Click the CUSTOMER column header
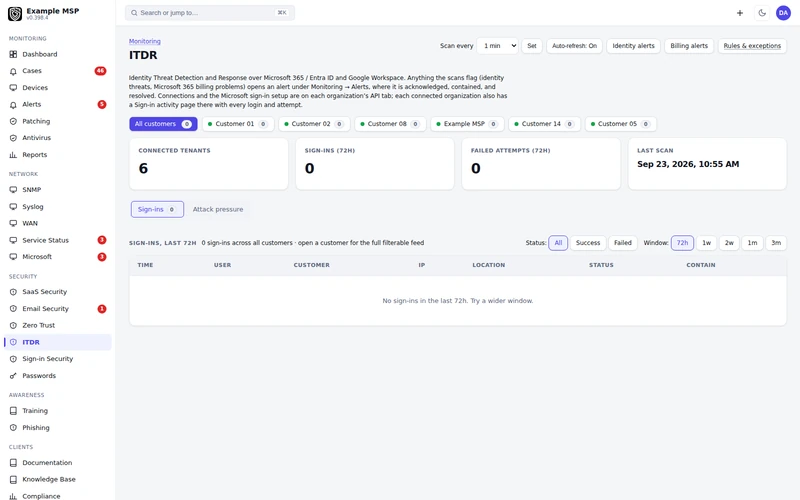Image resolution: width=800 pixels, height=500 pixels. [x=312, y=265]
